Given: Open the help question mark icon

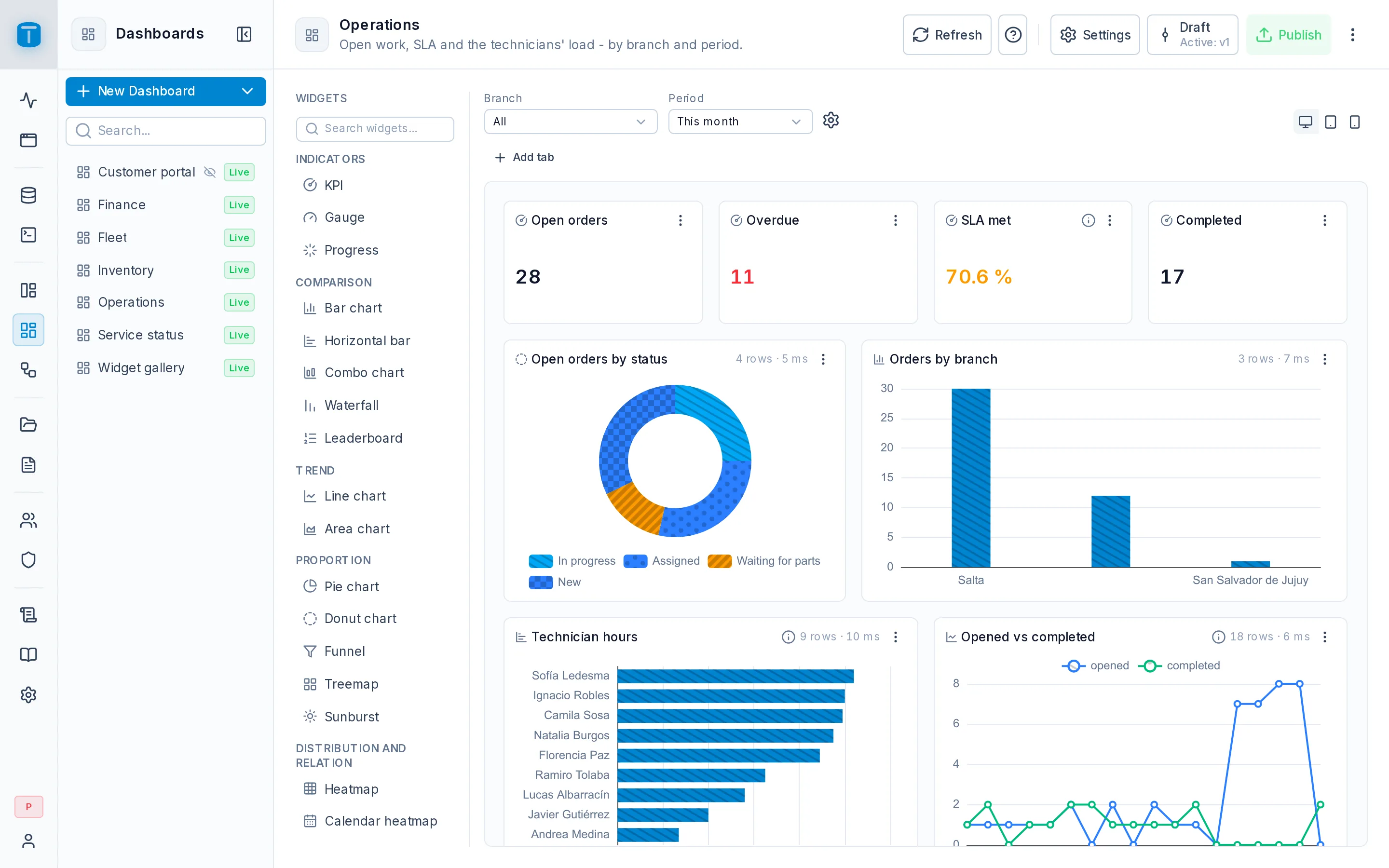Looking at the screenshot, I should [x=1012, y=35].
